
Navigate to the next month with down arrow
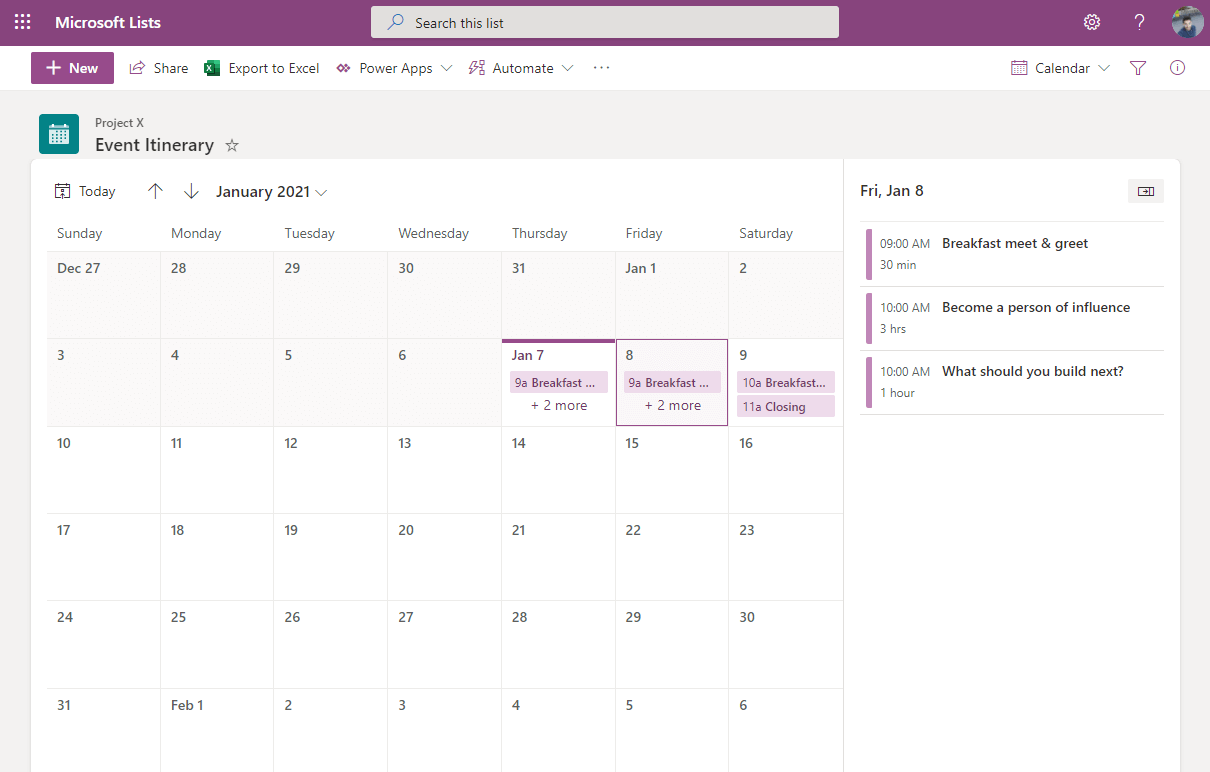click(x=191, y=190)
